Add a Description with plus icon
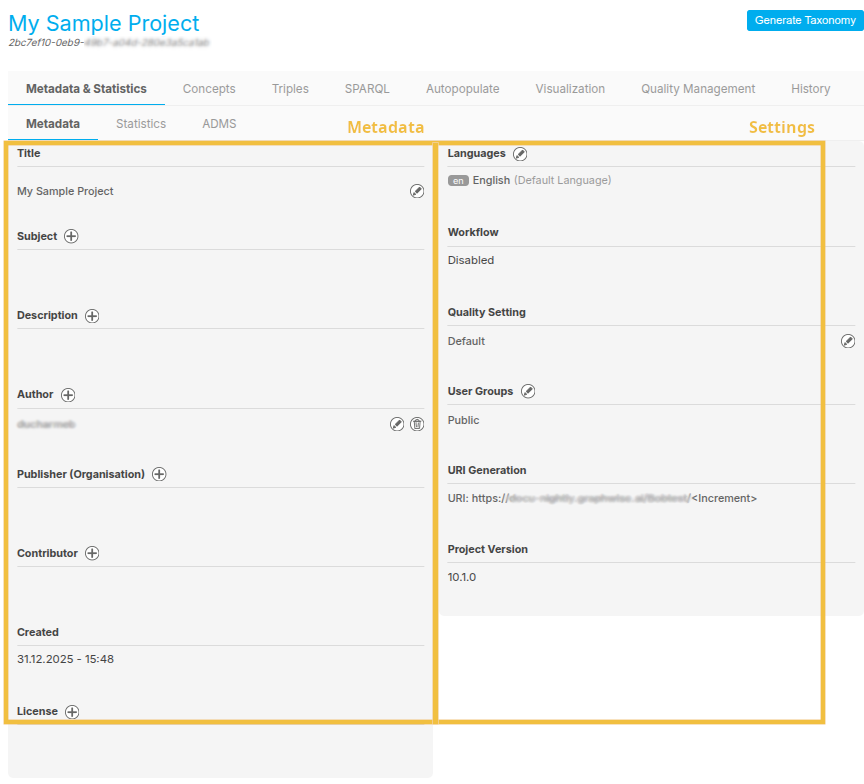Viewport: 864px width, 784px height. tap(92, 316)
